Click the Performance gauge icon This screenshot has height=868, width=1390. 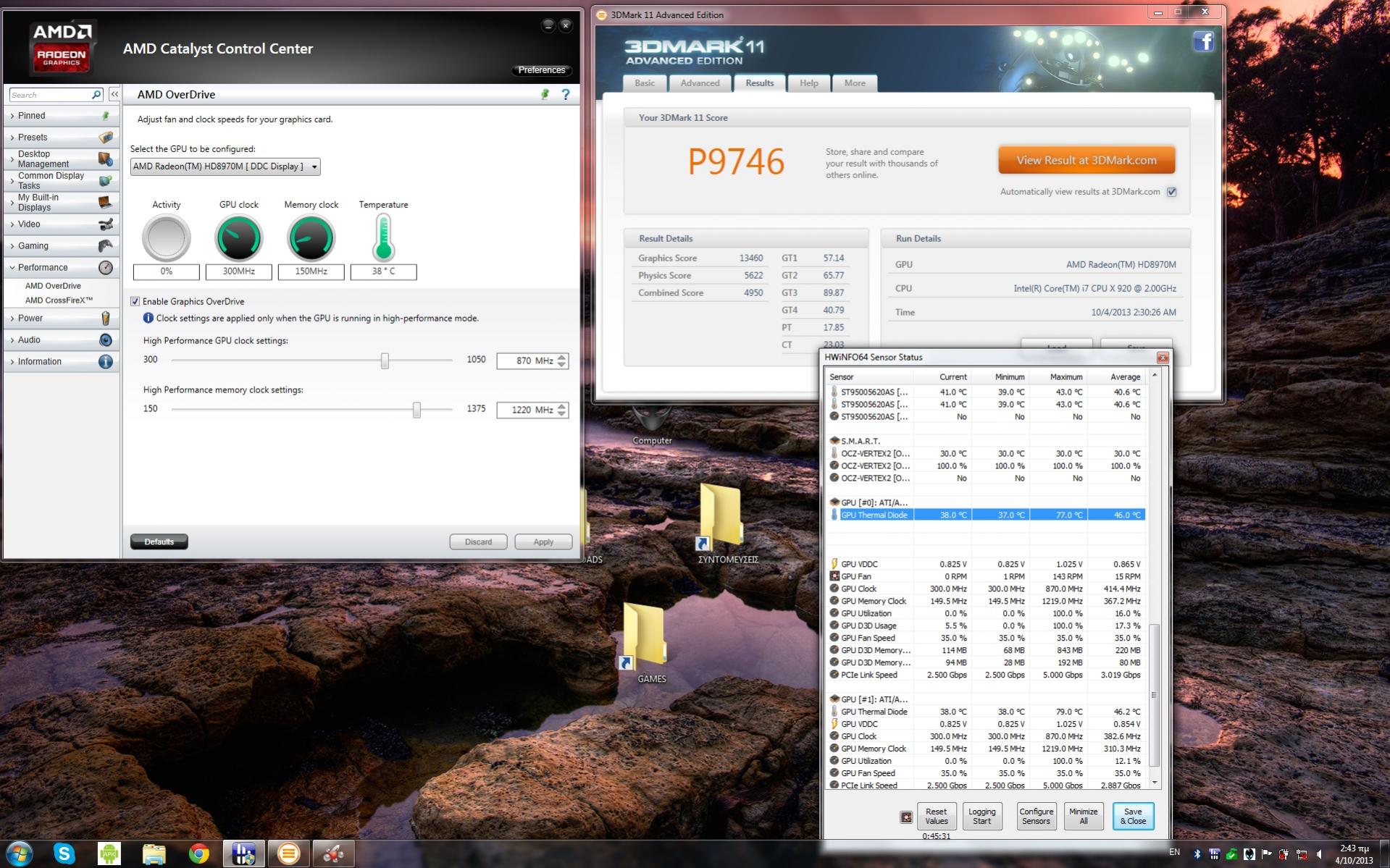[106, 267]
